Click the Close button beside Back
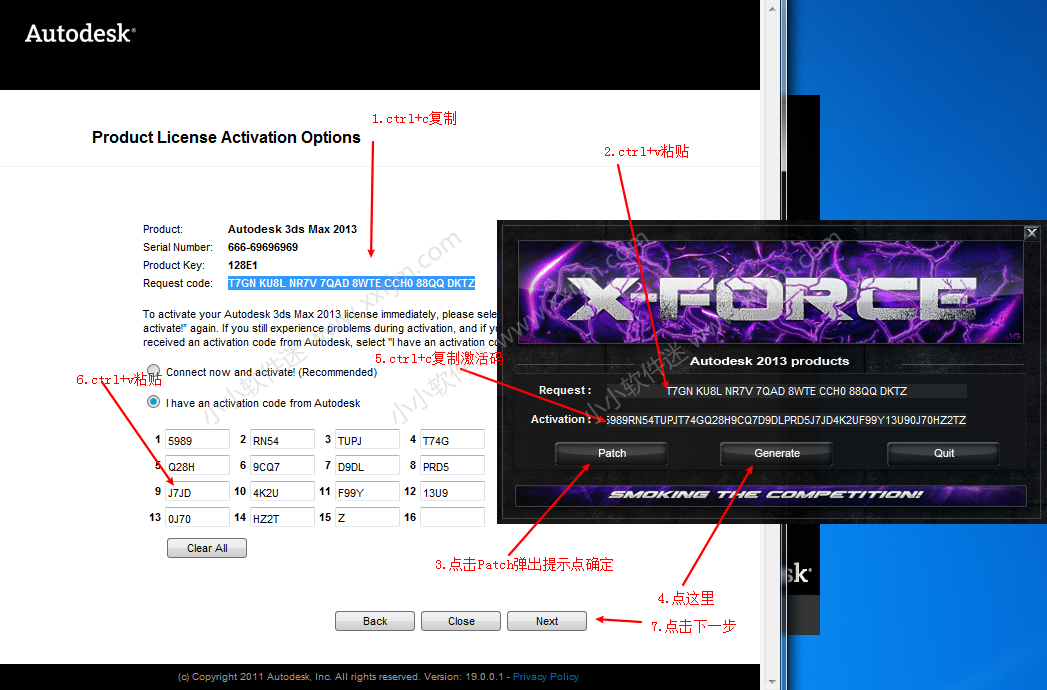Screen dimensions: 1047x690 pos(461,621)
